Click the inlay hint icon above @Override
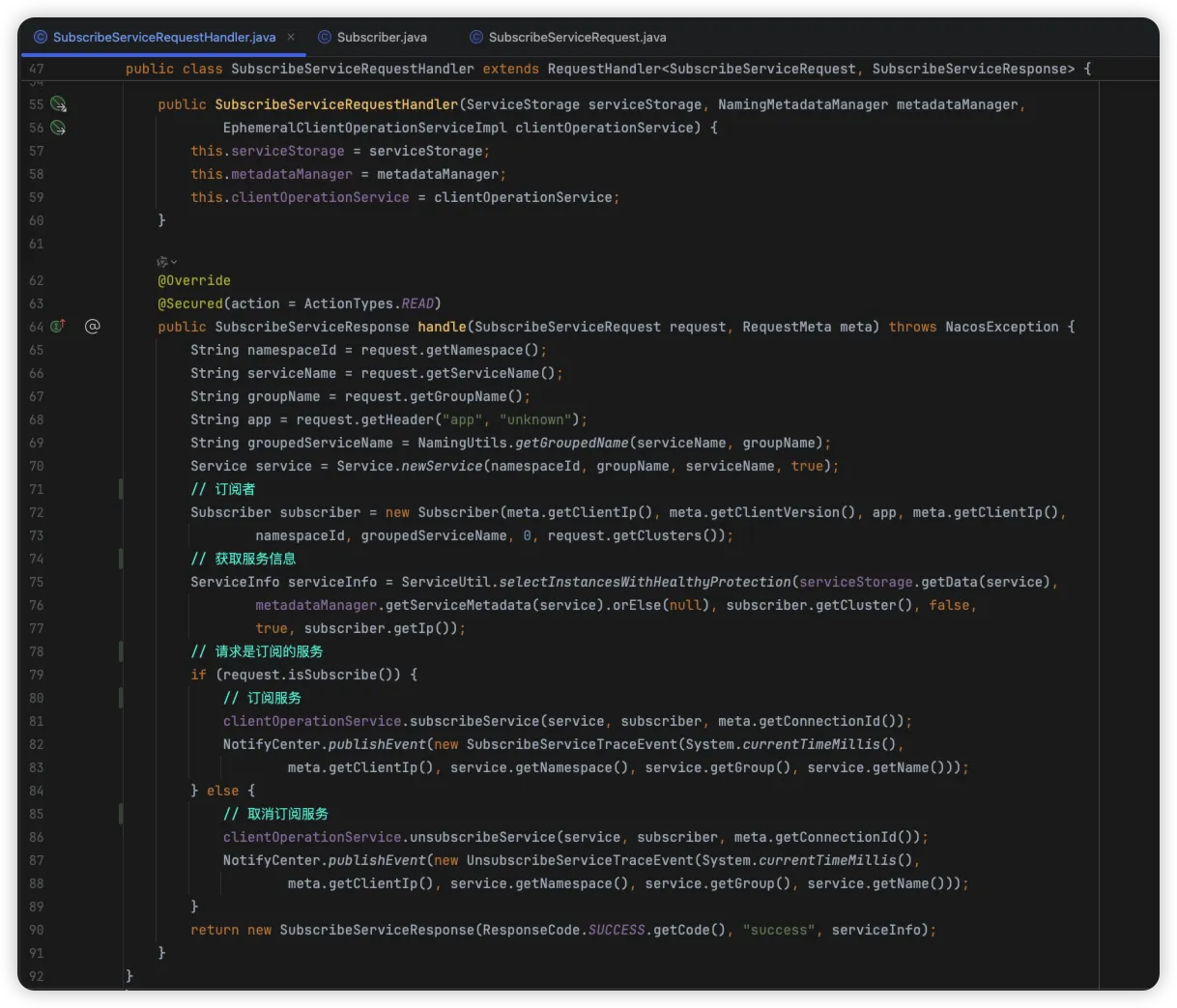 coord(162,262)
